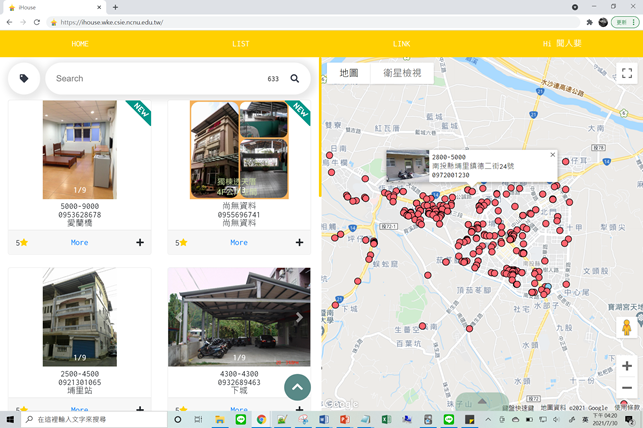Open Chrome from the taskbar

pos(261,419)
